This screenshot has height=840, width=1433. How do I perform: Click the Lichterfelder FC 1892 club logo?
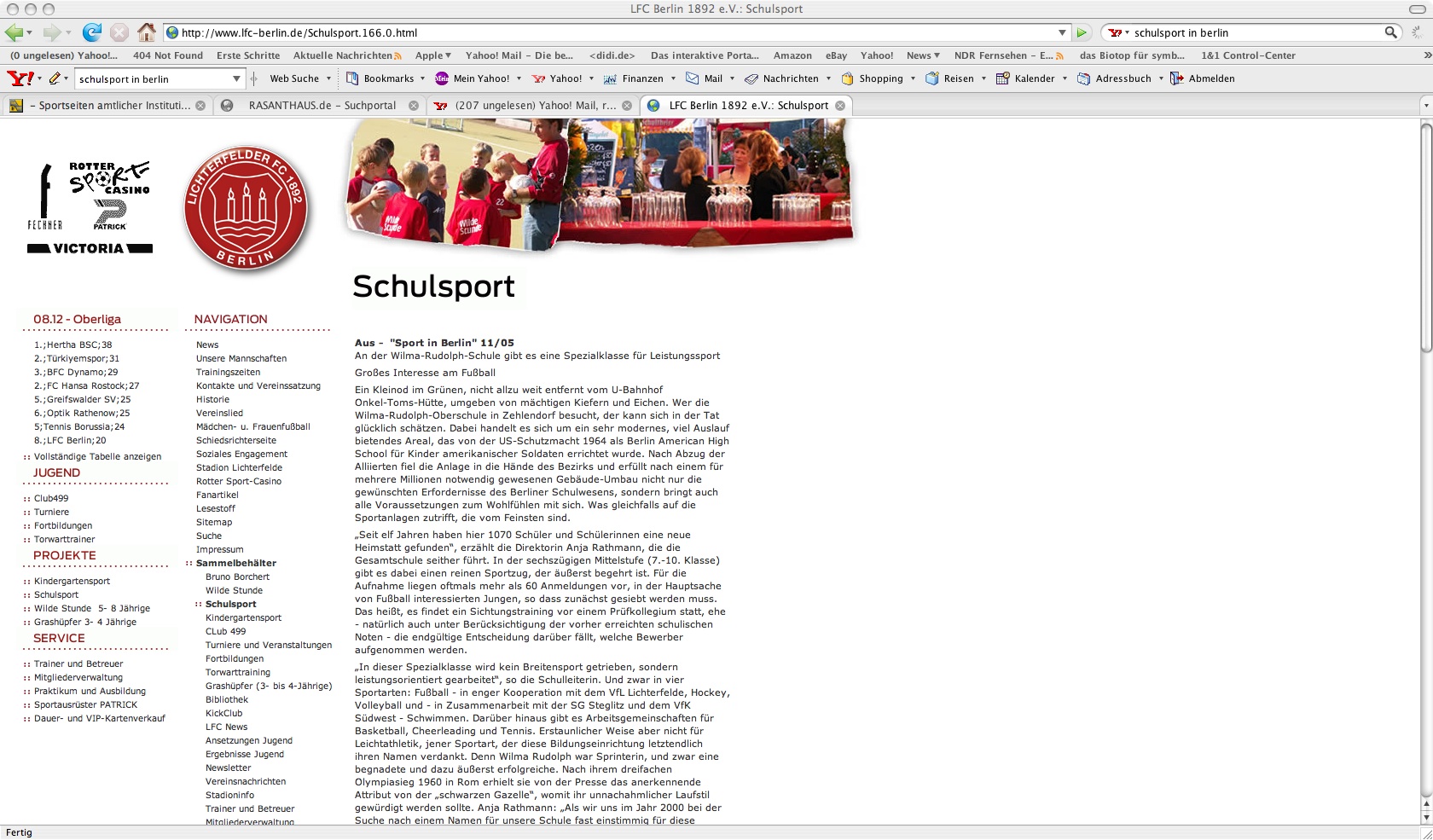246,209
